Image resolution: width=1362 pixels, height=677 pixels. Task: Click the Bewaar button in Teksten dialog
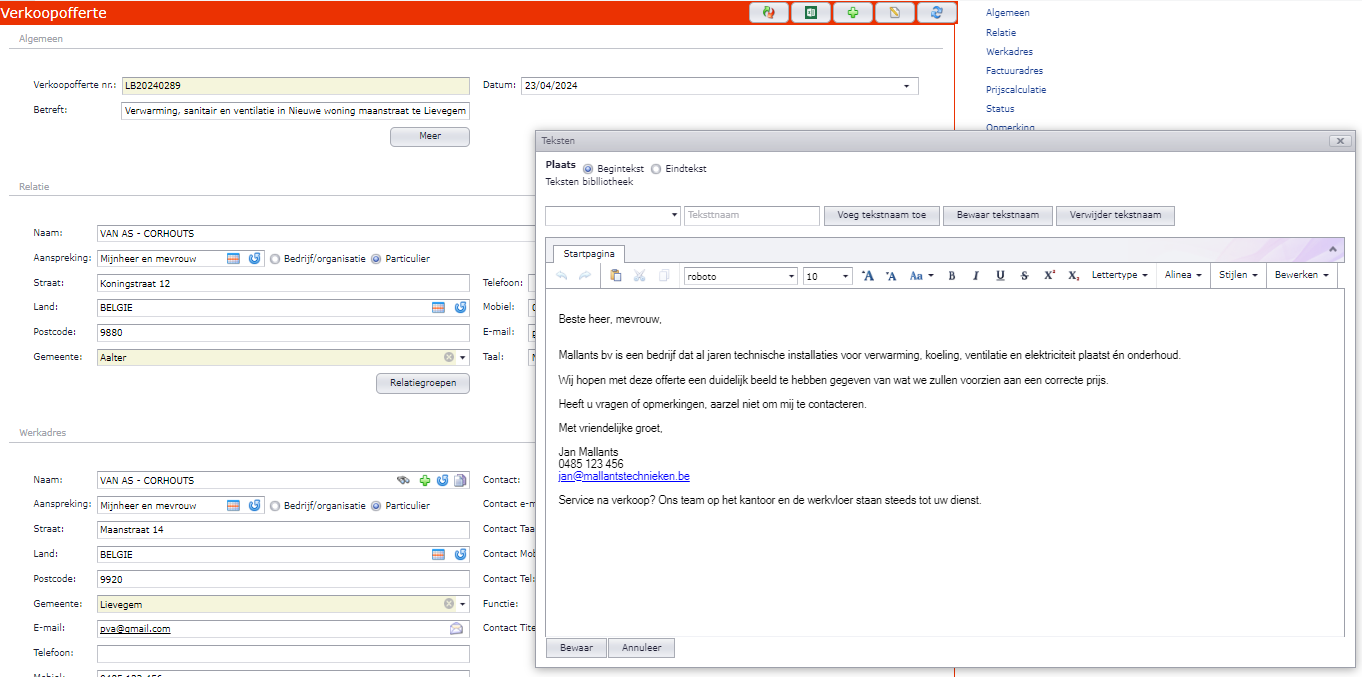(x=576, y=648)
